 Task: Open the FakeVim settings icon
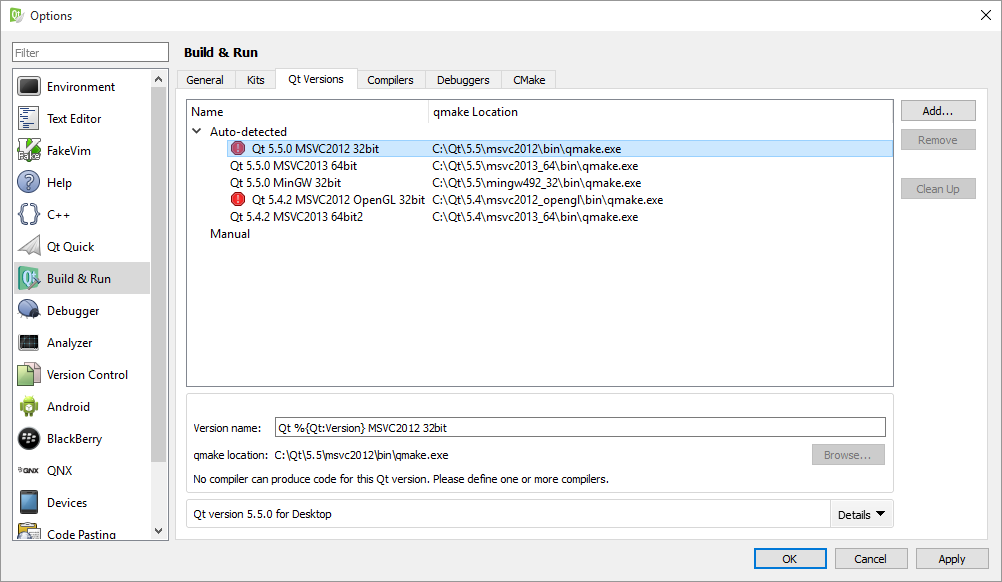click(29, 150)
